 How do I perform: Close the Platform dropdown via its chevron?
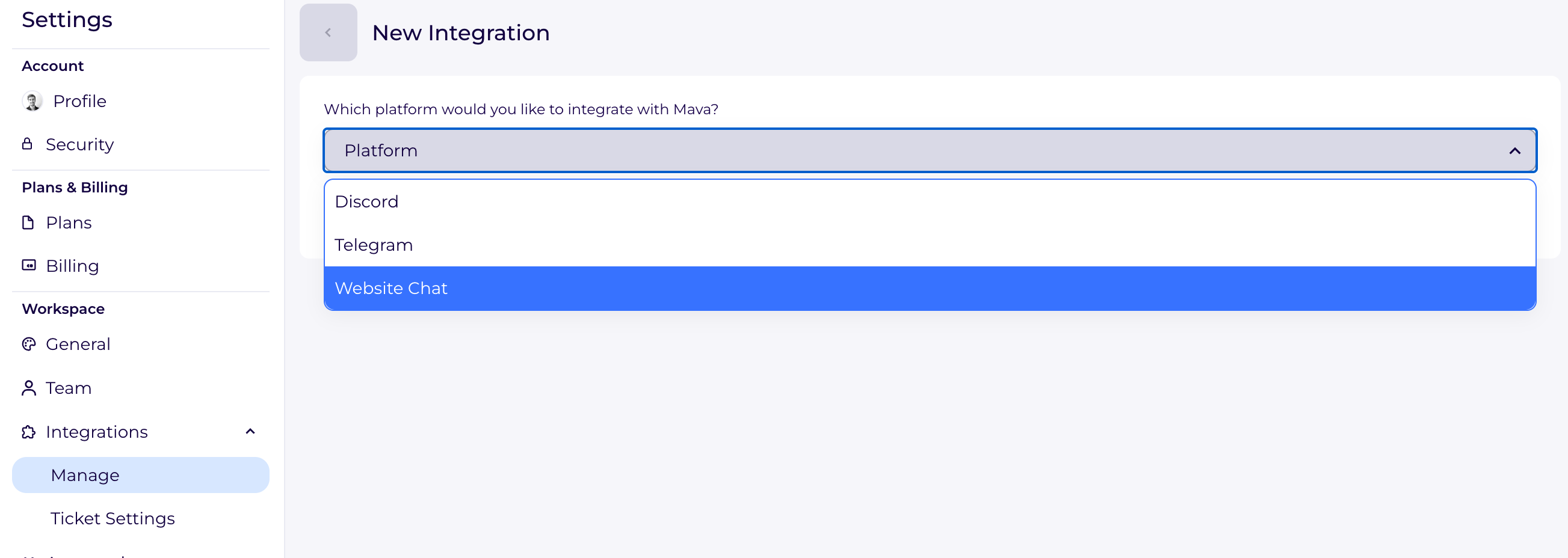(1514, 151)
